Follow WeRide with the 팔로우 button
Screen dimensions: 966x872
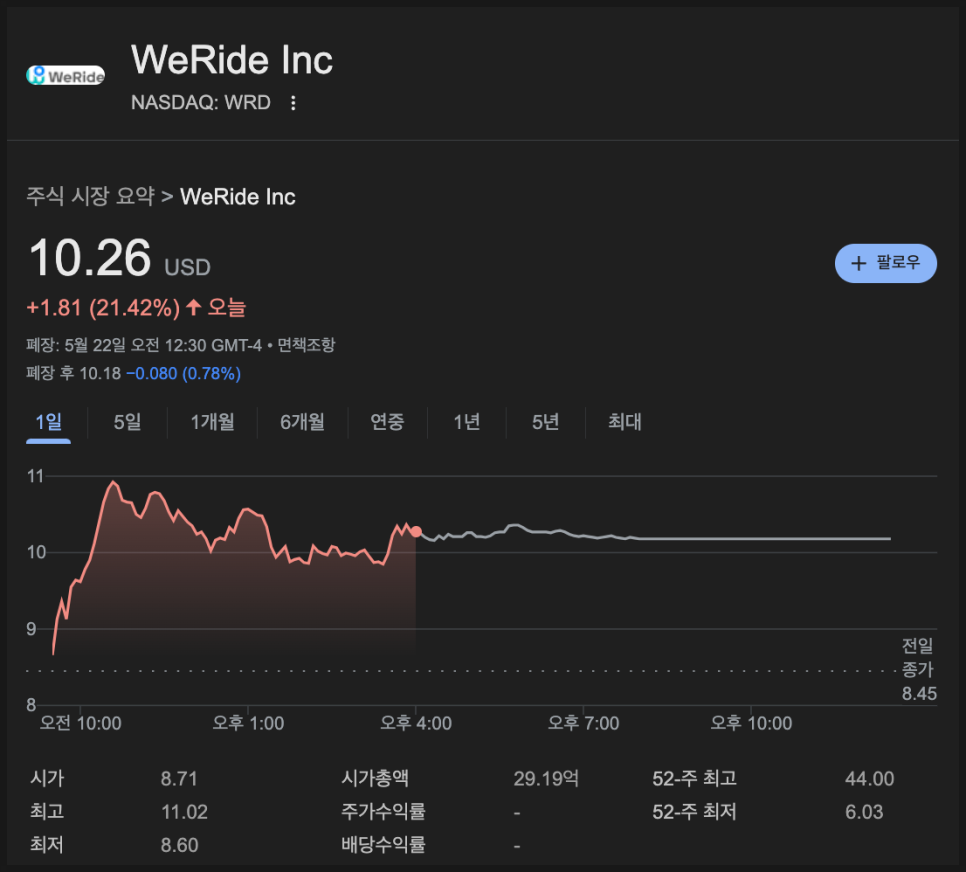point(885,263)
